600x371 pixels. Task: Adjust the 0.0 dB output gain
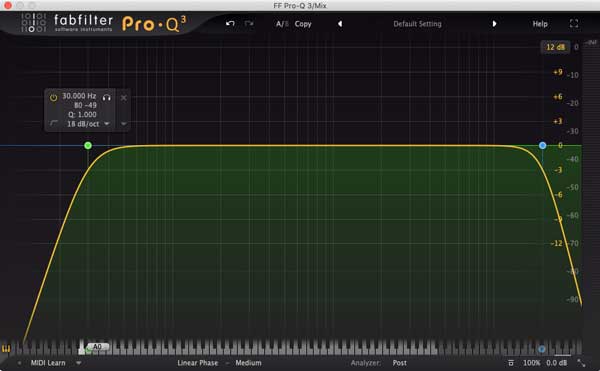[x=556, y=363]
